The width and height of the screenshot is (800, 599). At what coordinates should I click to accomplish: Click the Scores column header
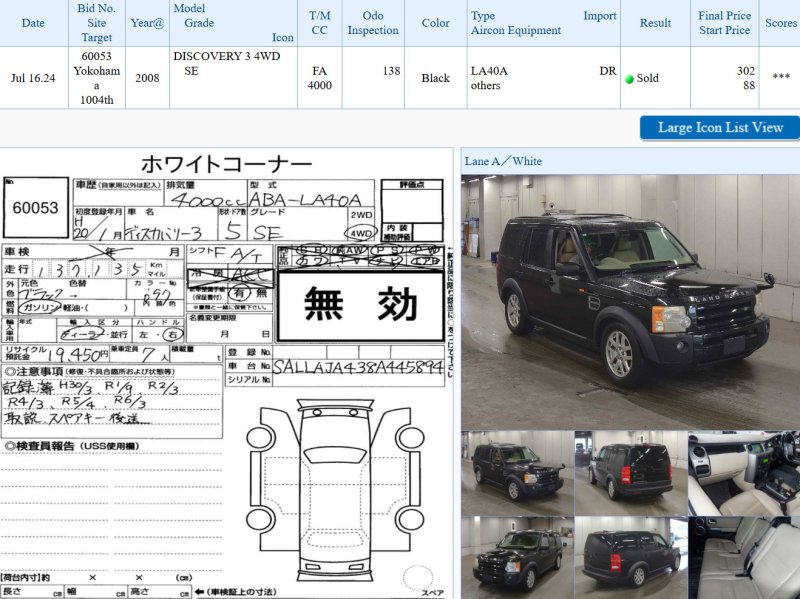point(780,23)
